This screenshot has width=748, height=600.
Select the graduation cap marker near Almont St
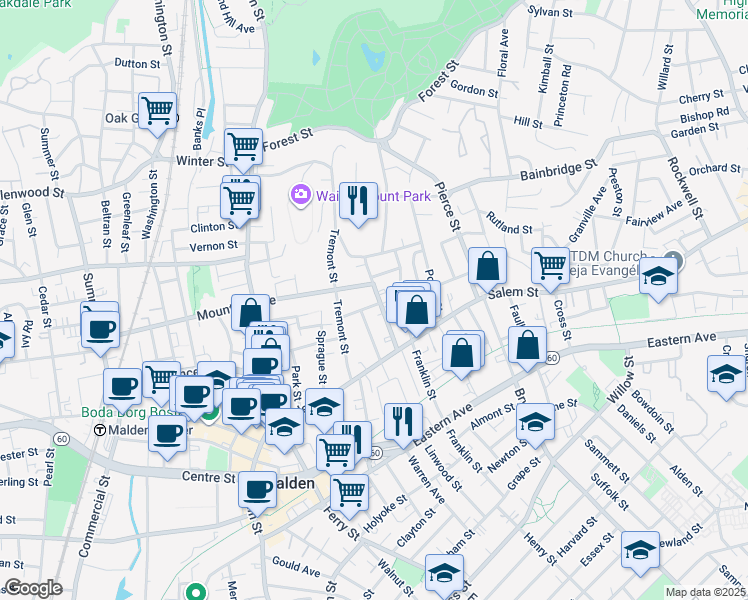pos(535,424)
